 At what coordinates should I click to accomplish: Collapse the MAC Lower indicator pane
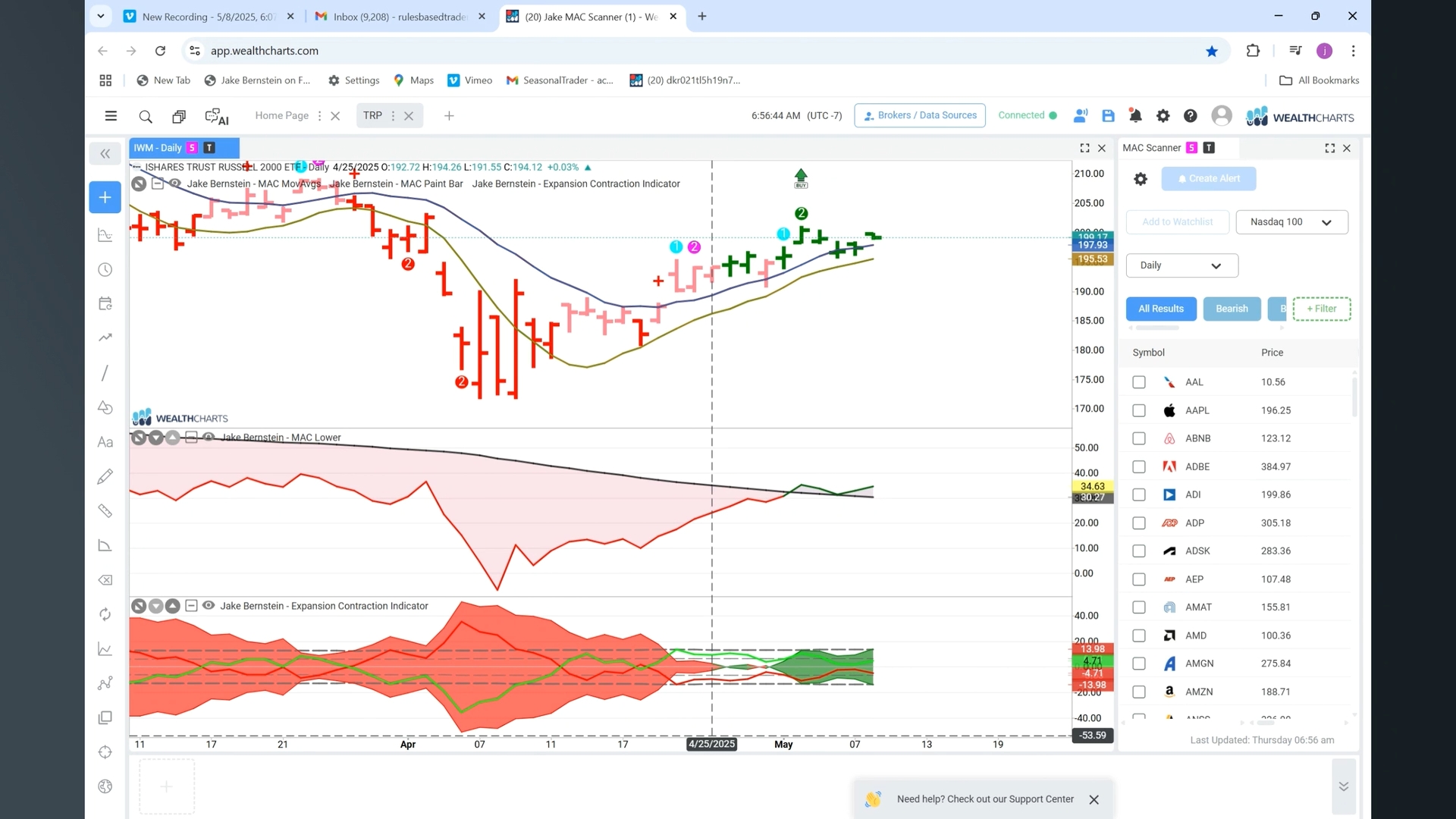[191, 438]
